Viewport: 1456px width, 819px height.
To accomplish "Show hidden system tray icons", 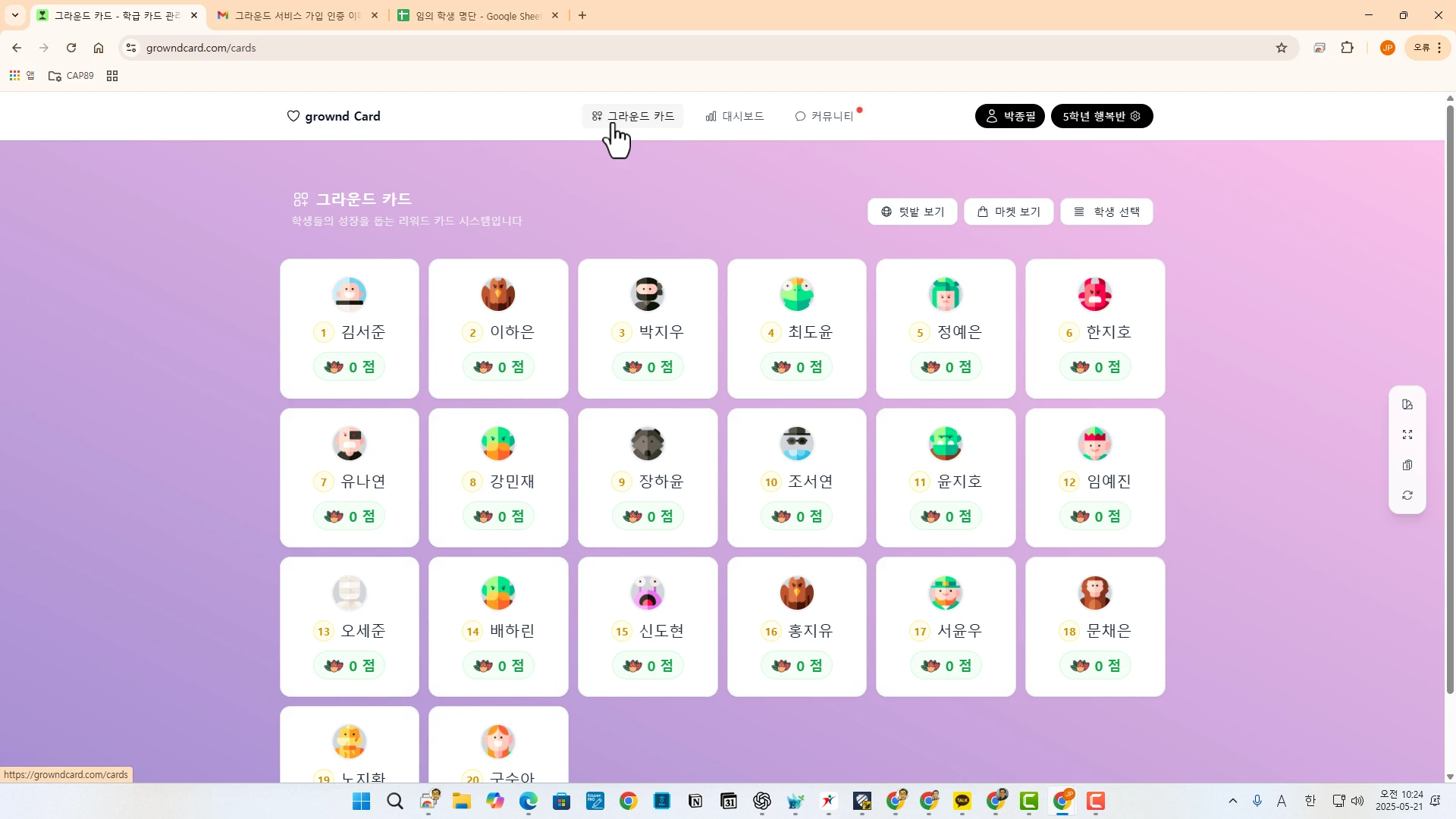I will [x=1233, y=801].
